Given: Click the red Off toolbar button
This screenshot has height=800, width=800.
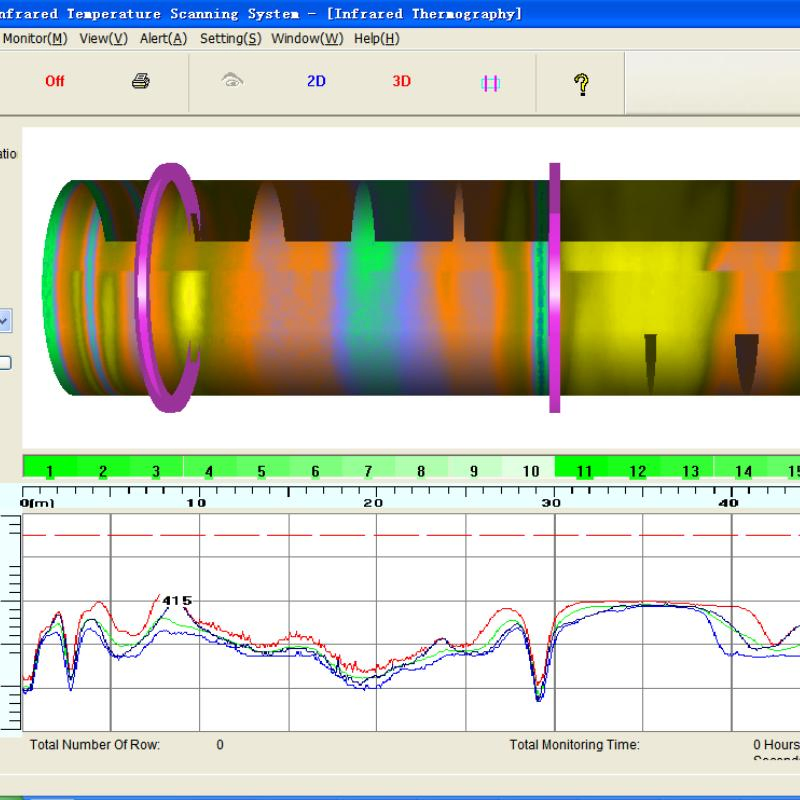Looking at the screenshot, I should [55, 81].
